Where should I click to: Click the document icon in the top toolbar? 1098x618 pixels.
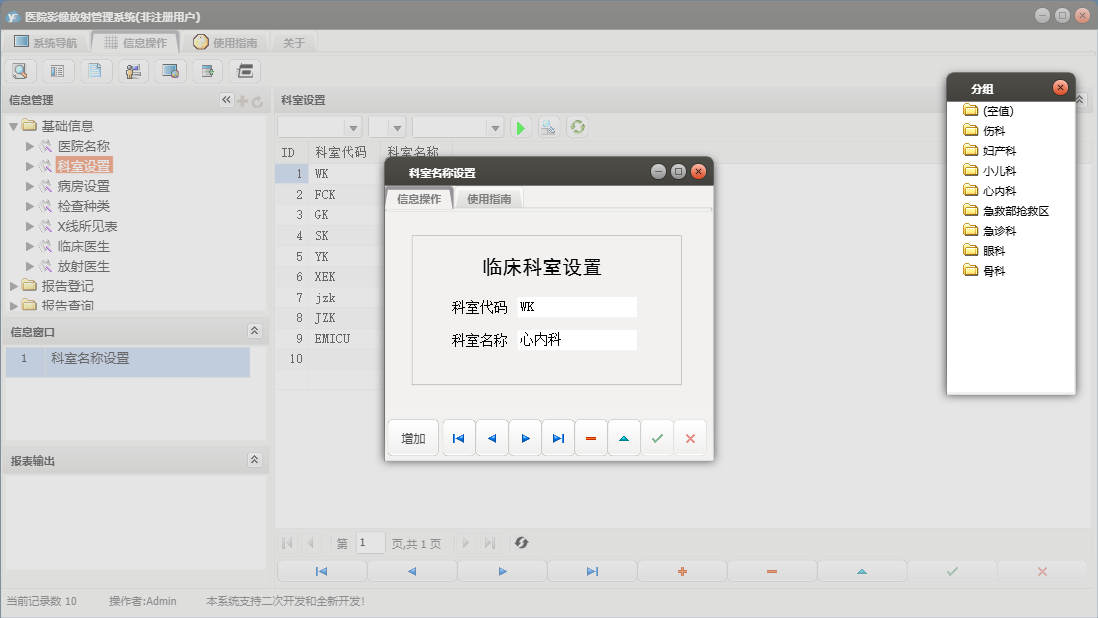[x=95, y=71]
